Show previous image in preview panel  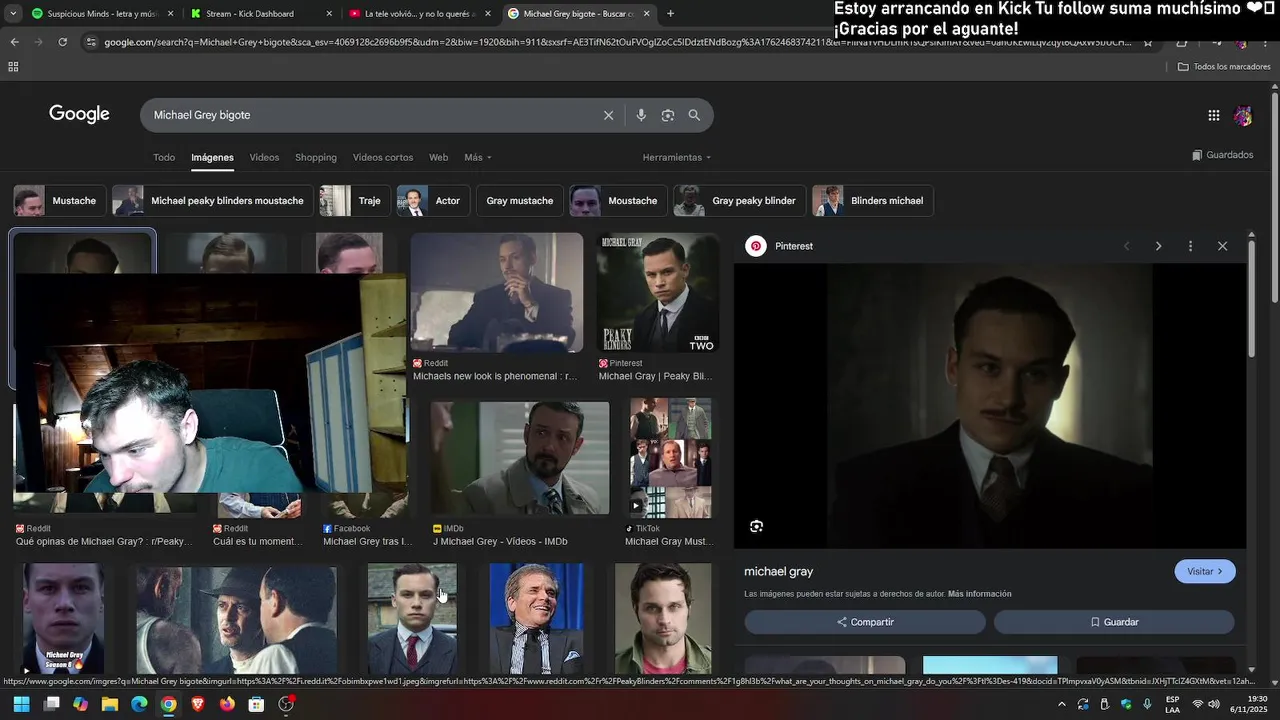[x=1126, y=246]
